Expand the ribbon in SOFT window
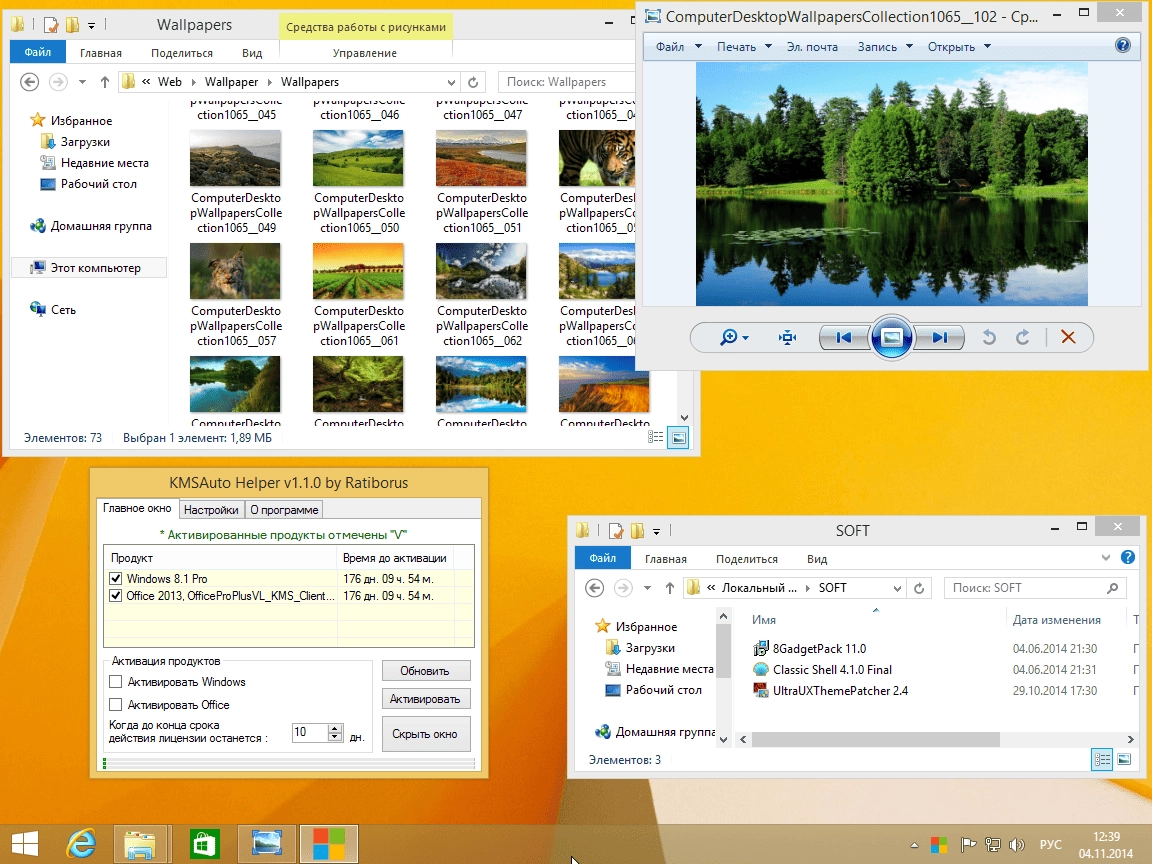The height and width of the screenshot is (864, 1152). tap(1106, 558)
